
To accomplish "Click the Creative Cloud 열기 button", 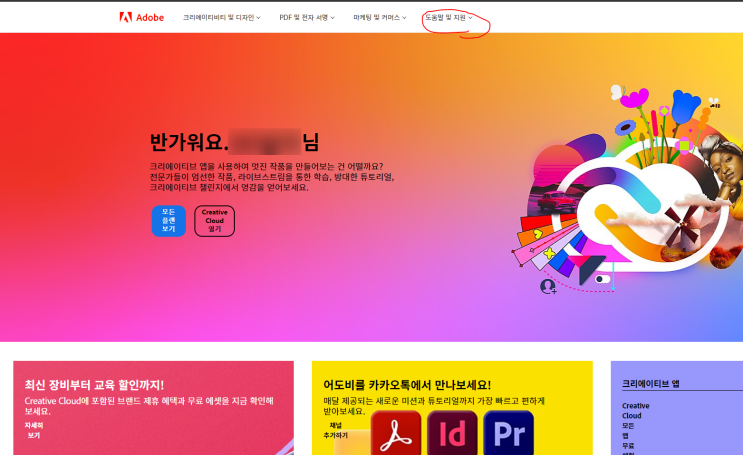I will tap(215, 221).
